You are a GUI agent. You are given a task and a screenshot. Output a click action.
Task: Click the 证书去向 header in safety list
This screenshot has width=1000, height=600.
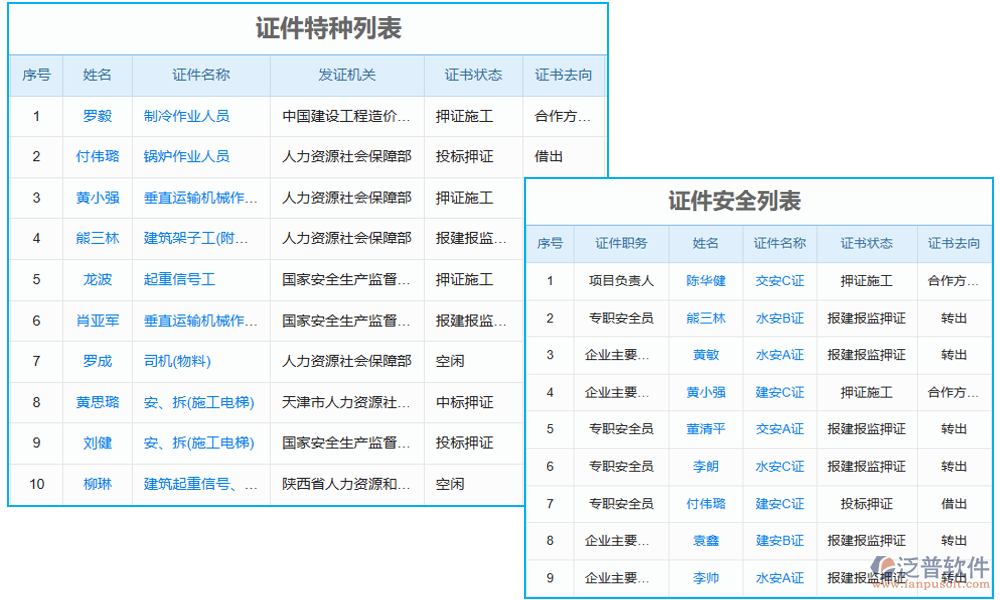coord(954,243)
